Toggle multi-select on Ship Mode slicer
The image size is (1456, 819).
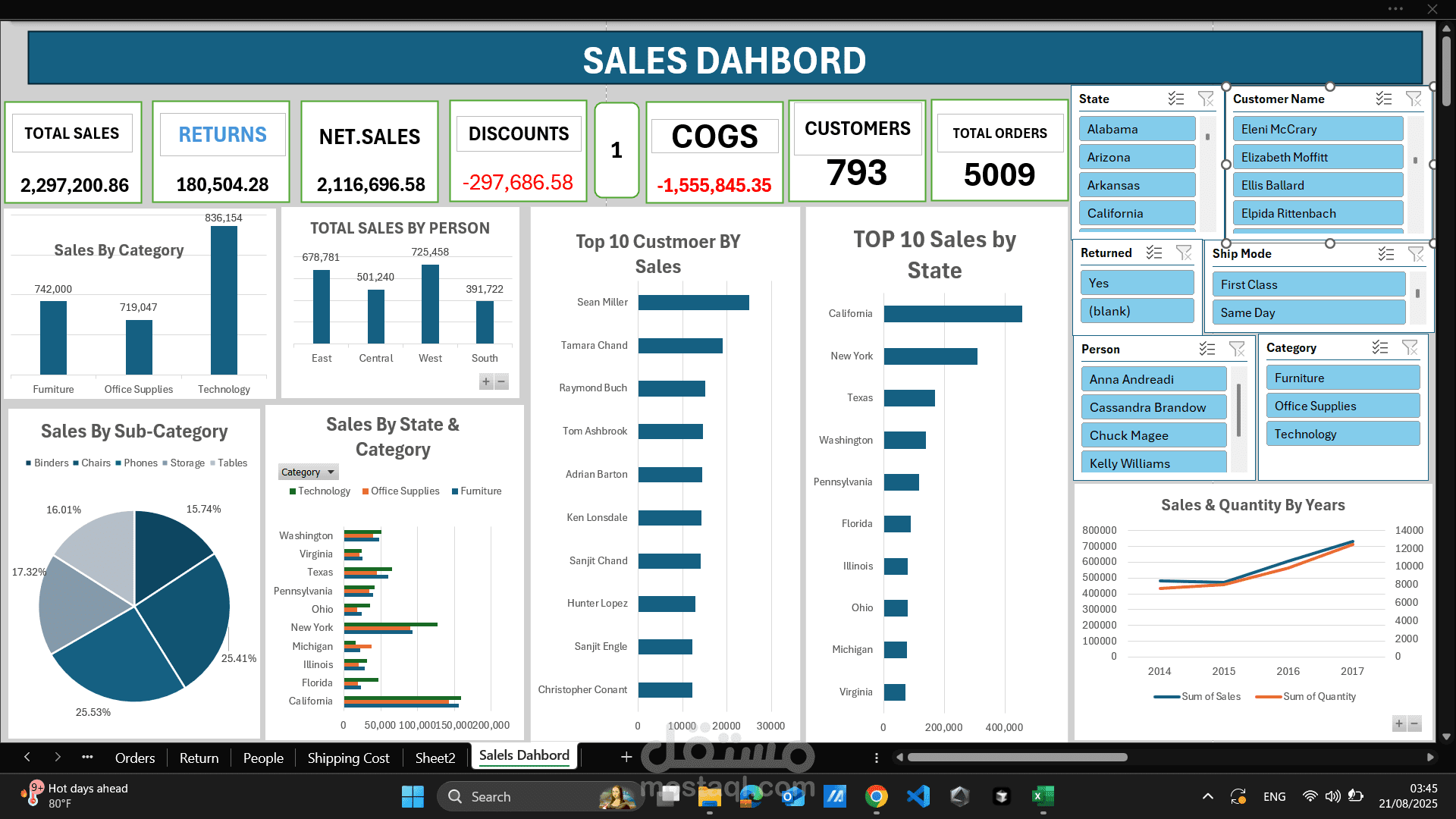1386,254
